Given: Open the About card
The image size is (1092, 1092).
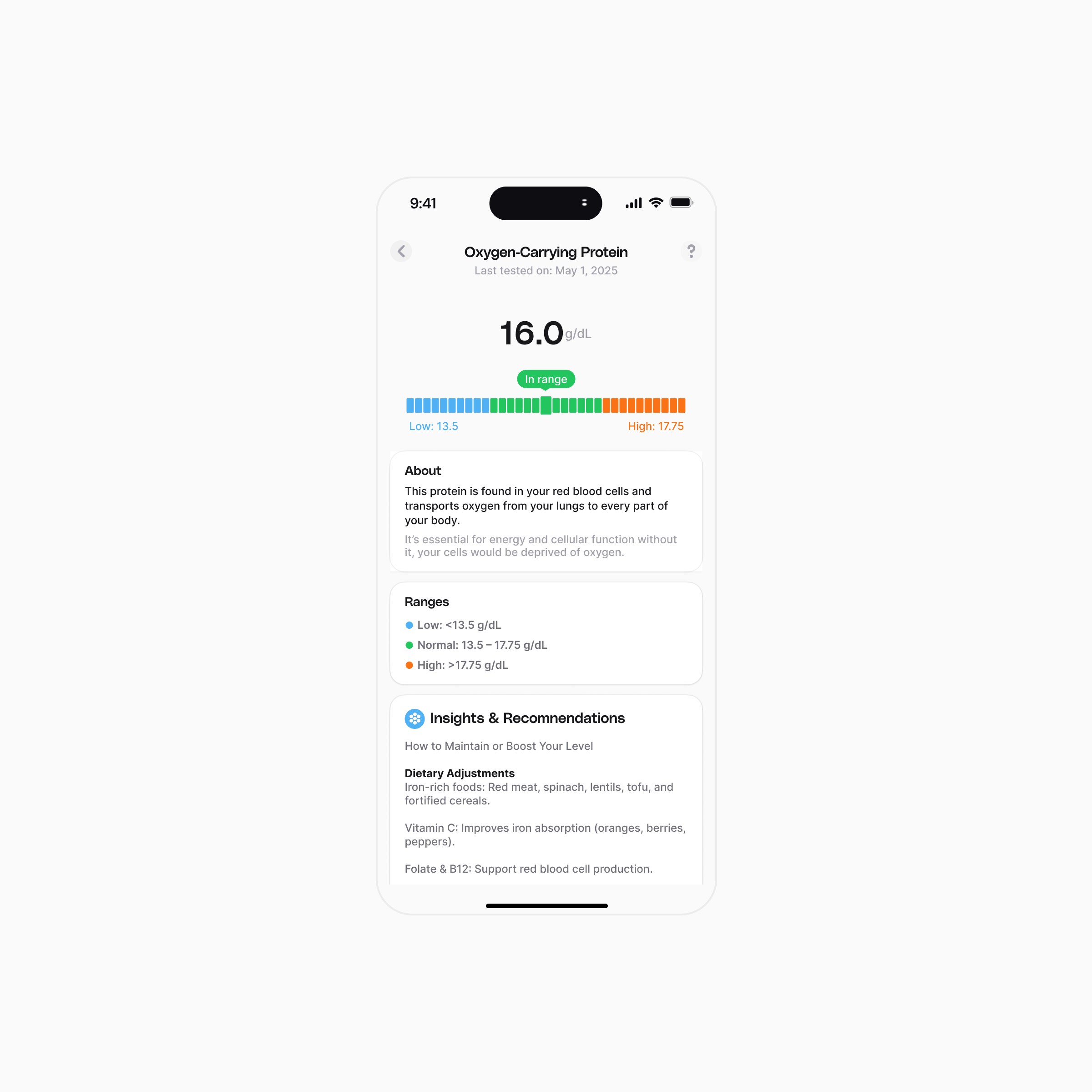Looking at the screenshot, I should pyautogui.click(x=546, y=511).
